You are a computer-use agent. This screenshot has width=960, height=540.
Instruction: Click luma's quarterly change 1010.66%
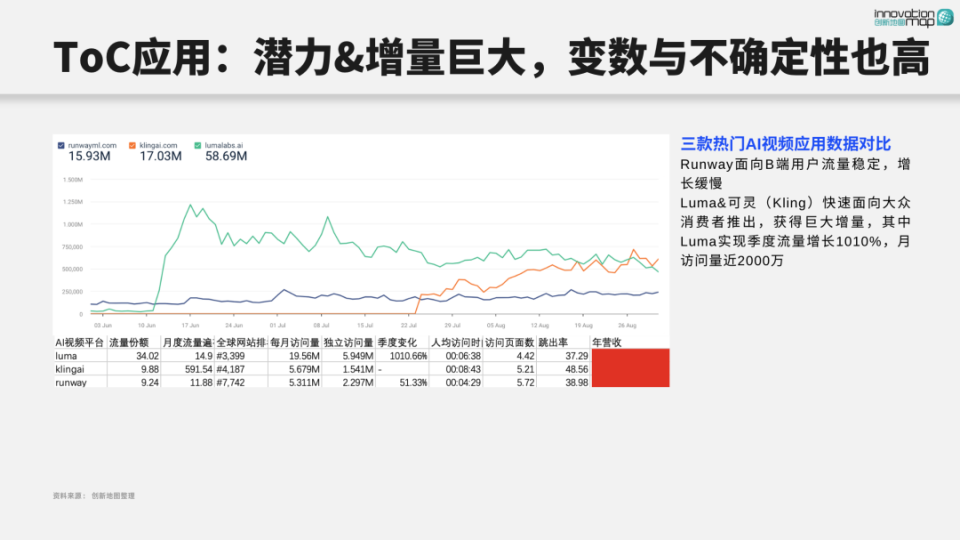click(x=408, y=356)
